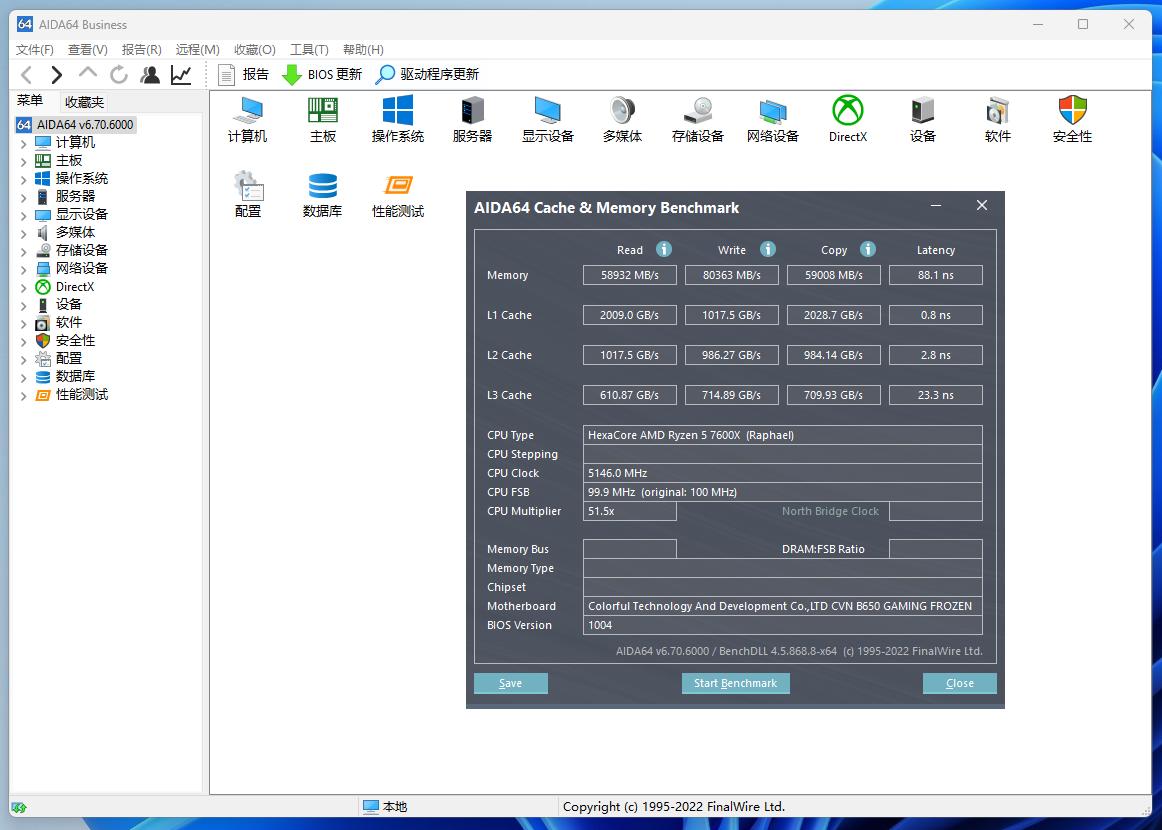The width and height of the screenshot is (1162, 830).
Task: Click the Copy column info icon
Action: (x=868, y=249)
